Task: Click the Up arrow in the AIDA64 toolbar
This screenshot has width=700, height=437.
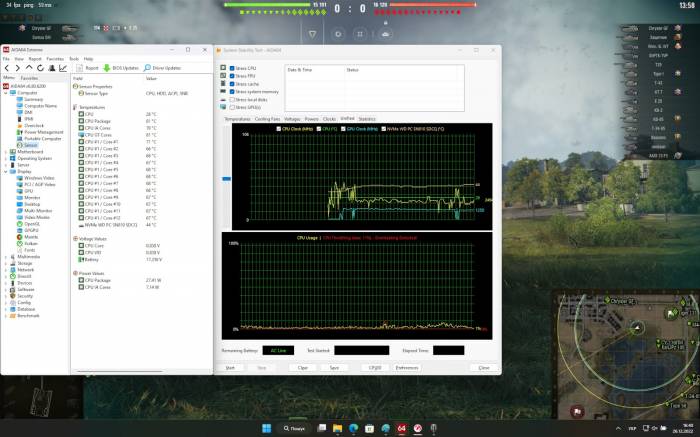Action: point(29,68)
